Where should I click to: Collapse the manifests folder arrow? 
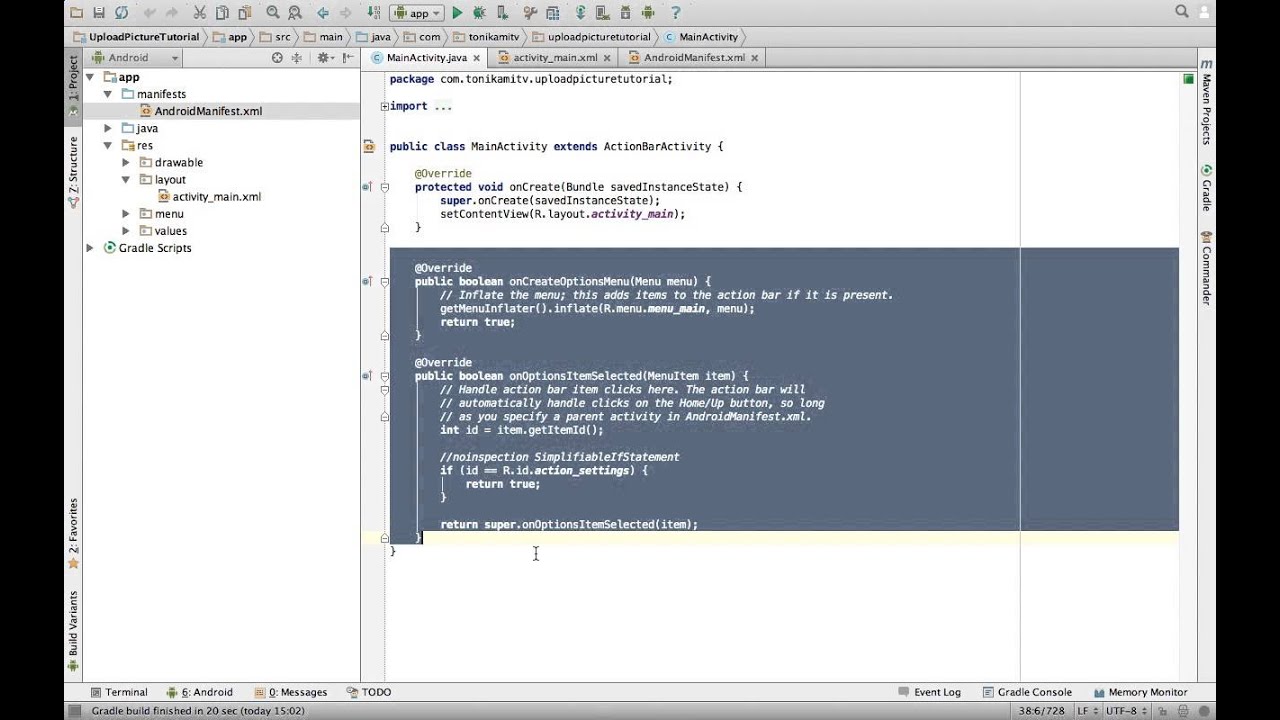[x=108, y=94]
